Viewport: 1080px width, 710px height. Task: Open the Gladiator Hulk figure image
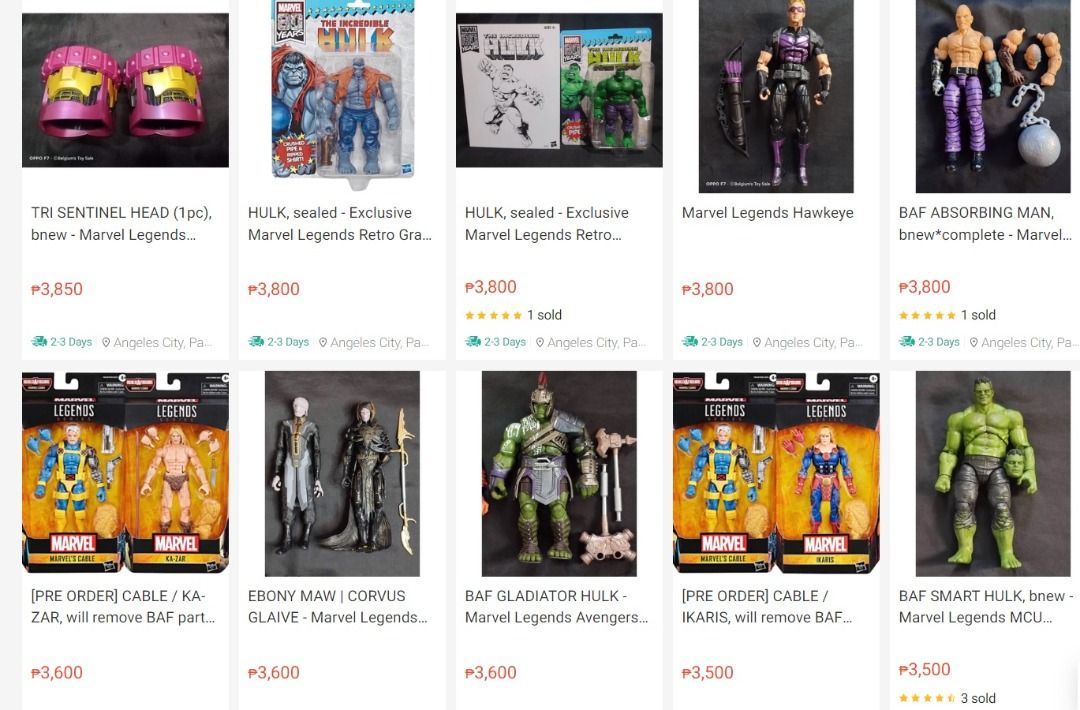[x=559, y=474]
